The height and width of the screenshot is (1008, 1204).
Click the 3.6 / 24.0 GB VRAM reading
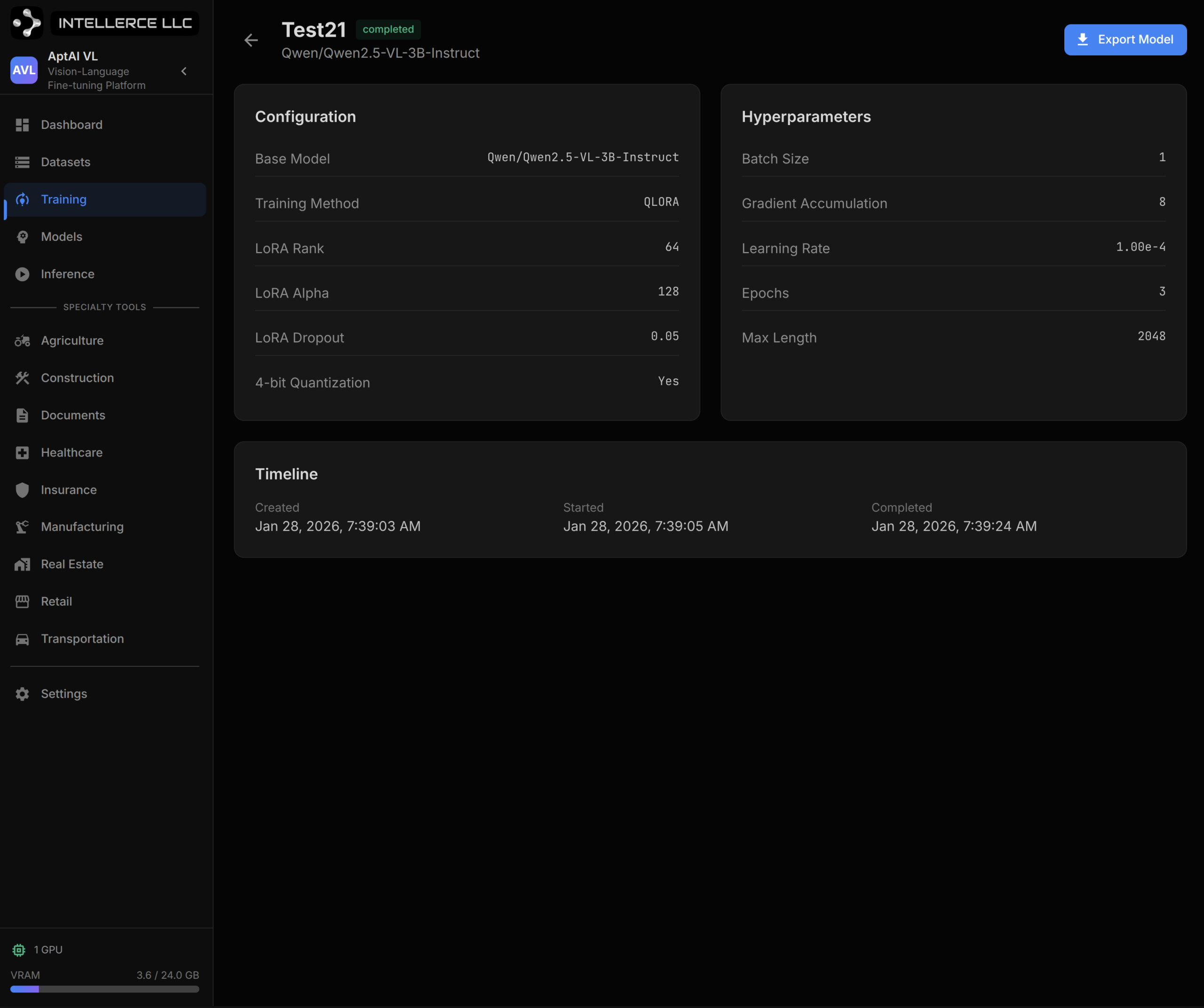tap(167, 976)
